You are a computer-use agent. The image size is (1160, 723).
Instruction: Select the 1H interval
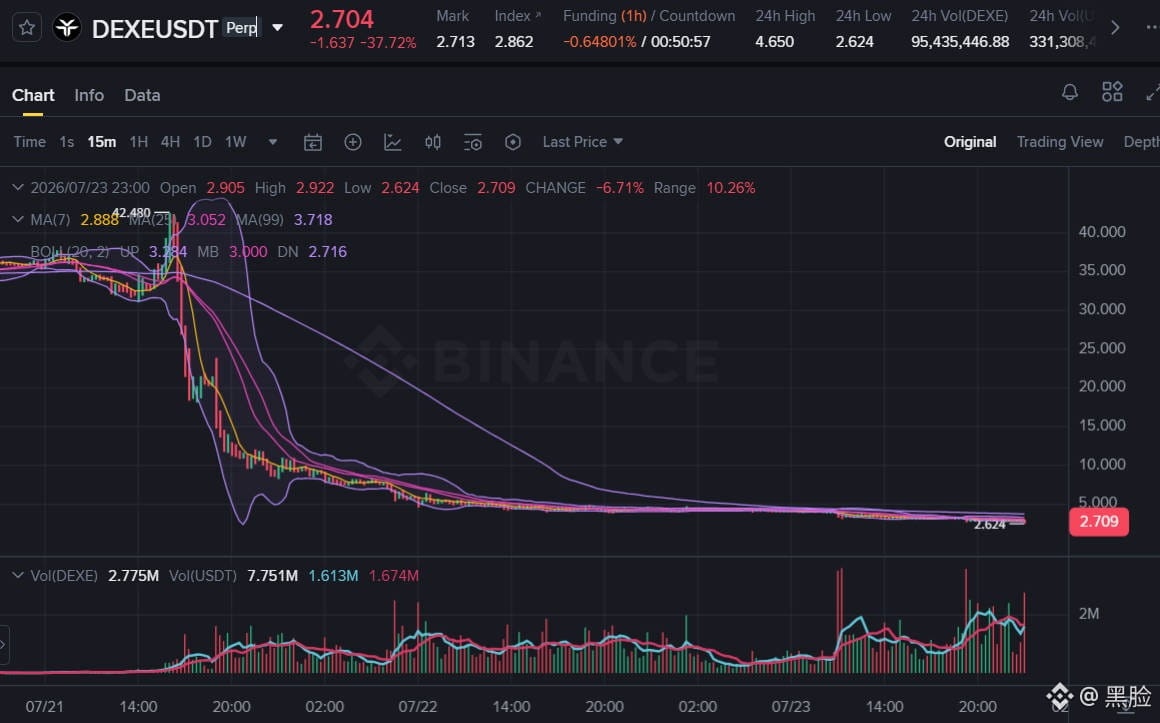coord(138,141)
